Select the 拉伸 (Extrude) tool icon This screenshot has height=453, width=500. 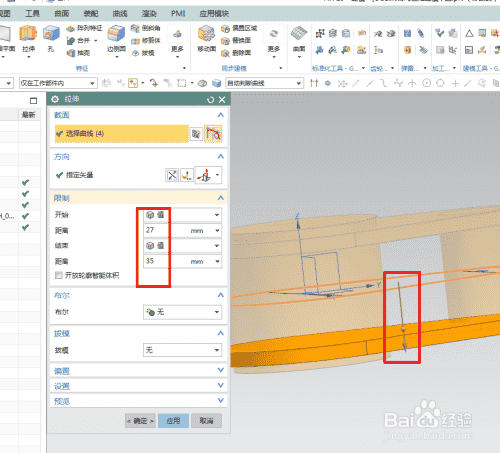click(x=28, y=34)
